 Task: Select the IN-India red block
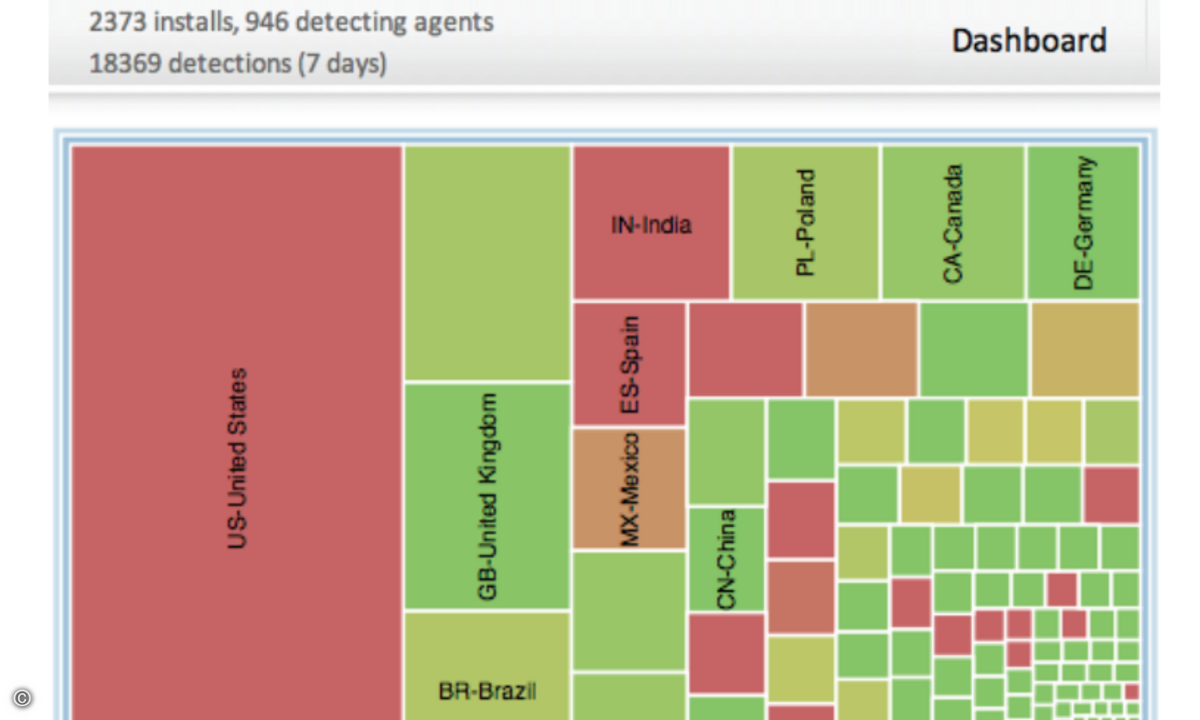click(x=651, y=222)
